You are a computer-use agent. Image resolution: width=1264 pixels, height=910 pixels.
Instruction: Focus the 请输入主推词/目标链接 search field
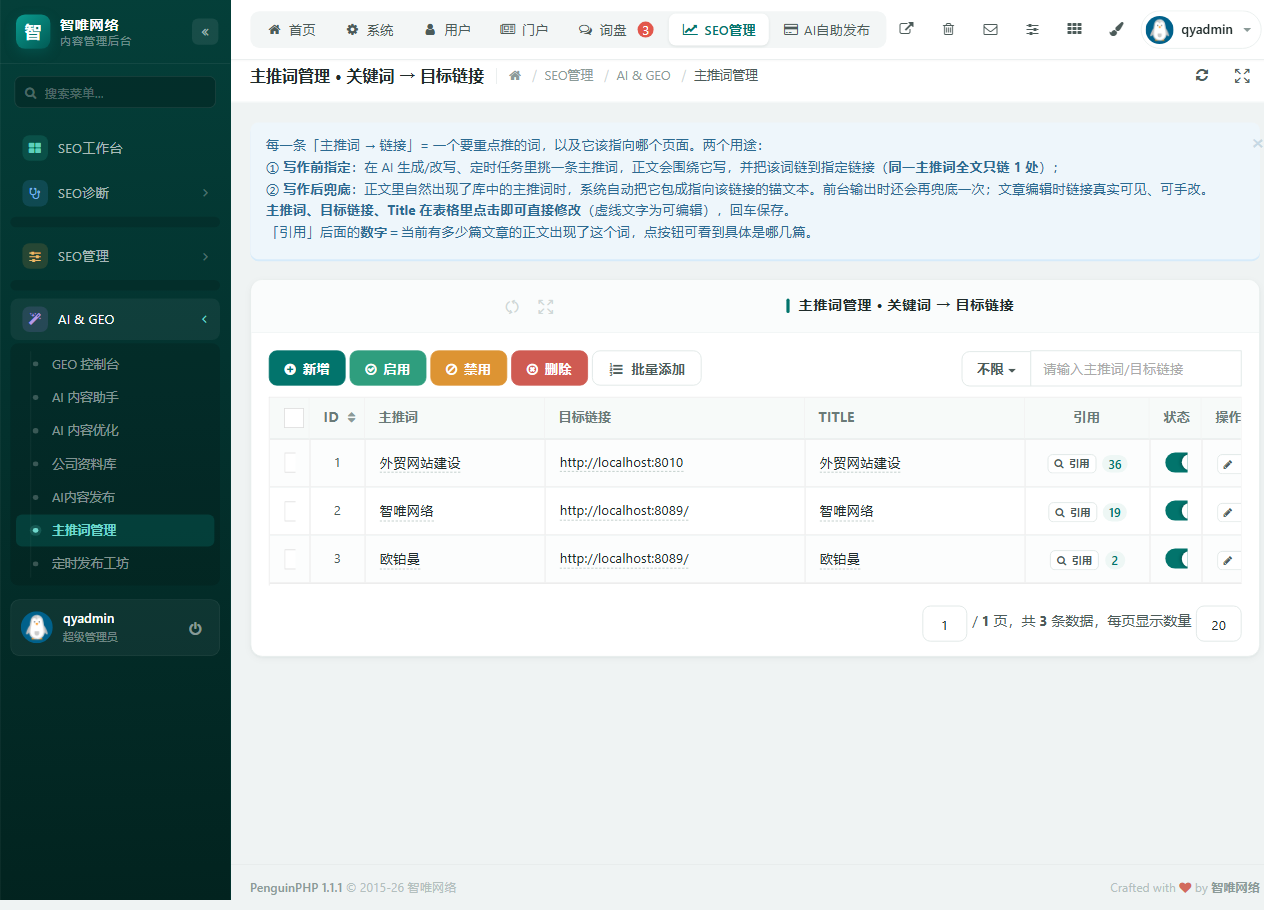coord(1136,369)
